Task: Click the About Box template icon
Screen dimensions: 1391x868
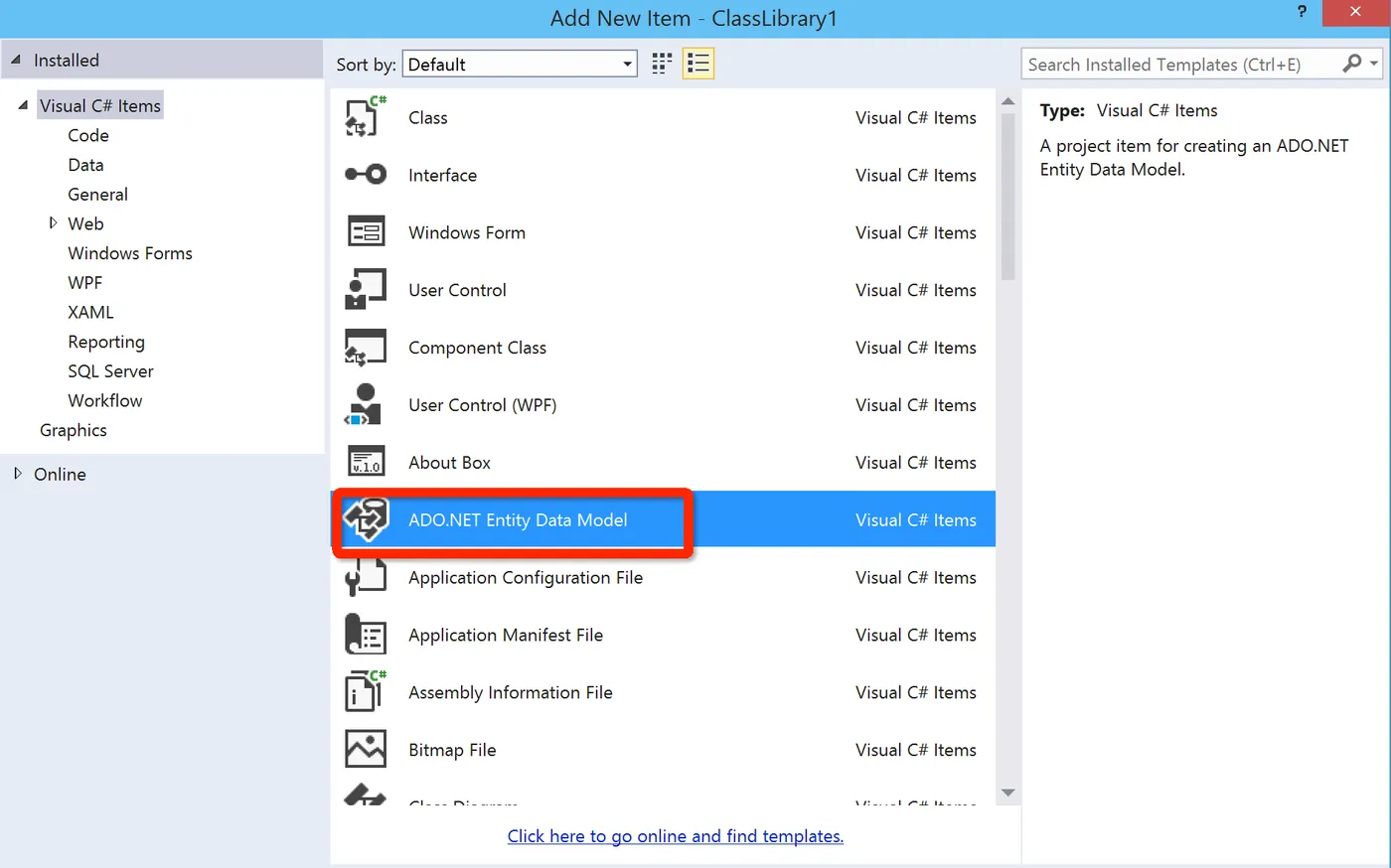Action: point(365,463)
